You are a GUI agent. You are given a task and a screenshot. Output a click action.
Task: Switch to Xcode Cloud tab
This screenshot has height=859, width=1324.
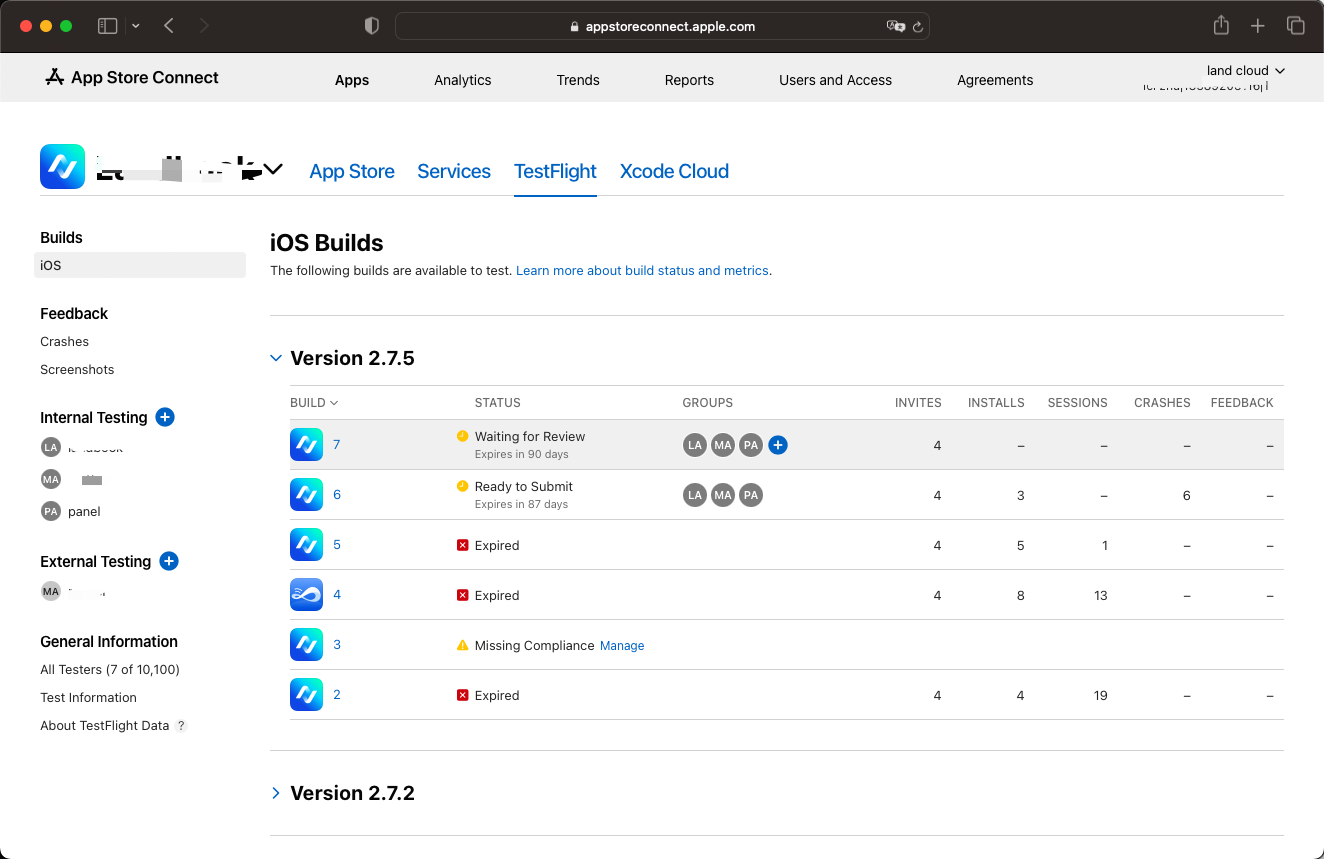[674, 171]
